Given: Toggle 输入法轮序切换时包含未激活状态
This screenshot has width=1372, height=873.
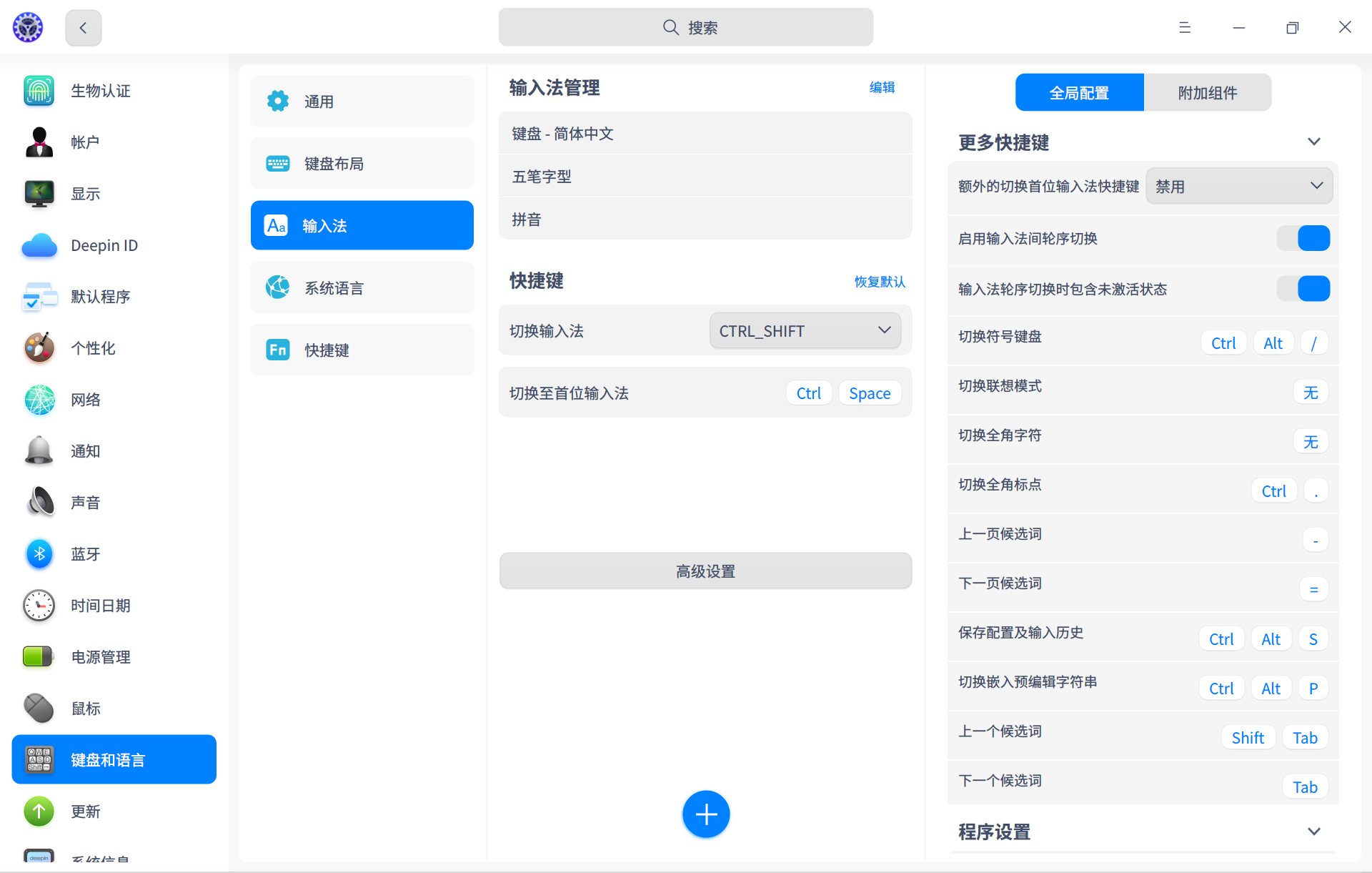Looking at the screenshot, I should click(x=1303, y=289).
